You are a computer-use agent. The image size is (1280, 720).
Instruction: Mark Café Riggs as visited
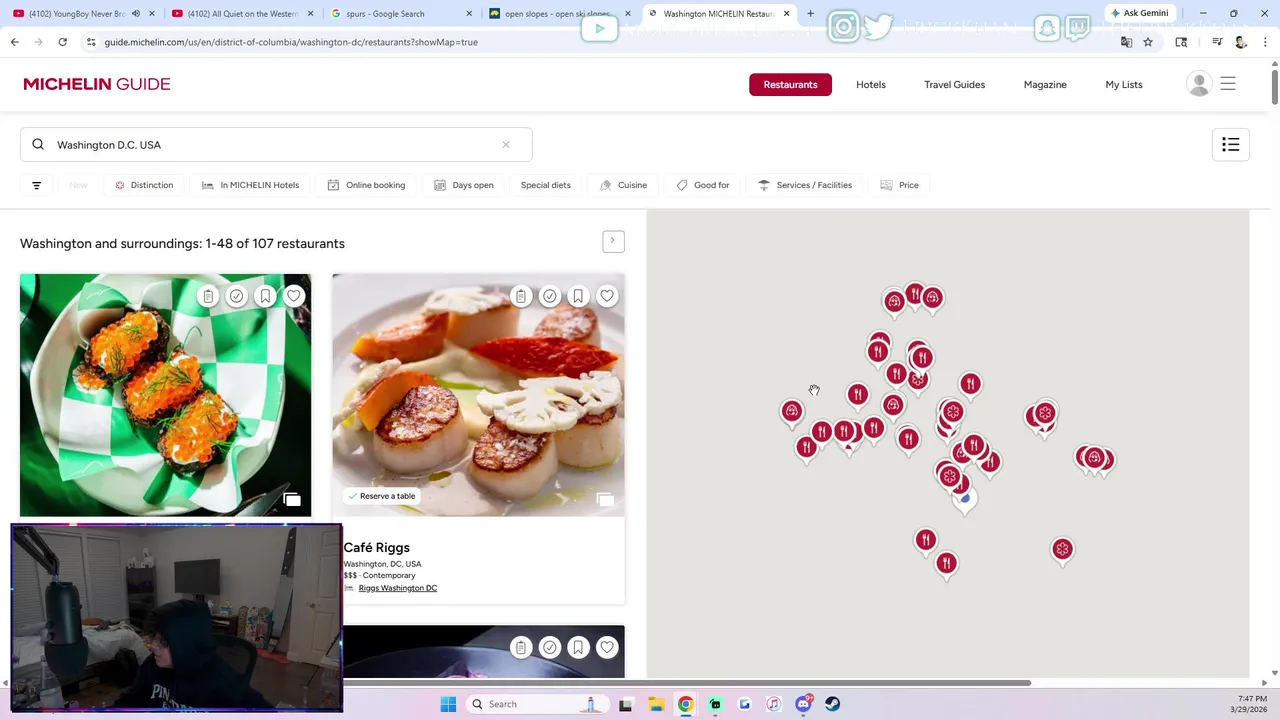tap(550, 296)
